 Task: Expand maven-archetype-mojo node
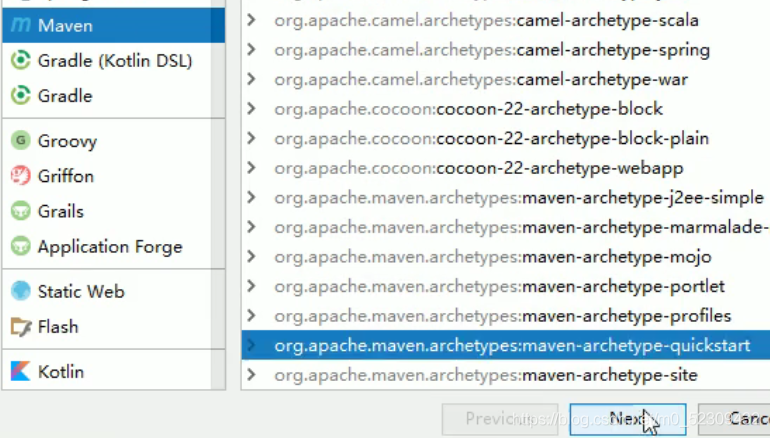point(251,256)
